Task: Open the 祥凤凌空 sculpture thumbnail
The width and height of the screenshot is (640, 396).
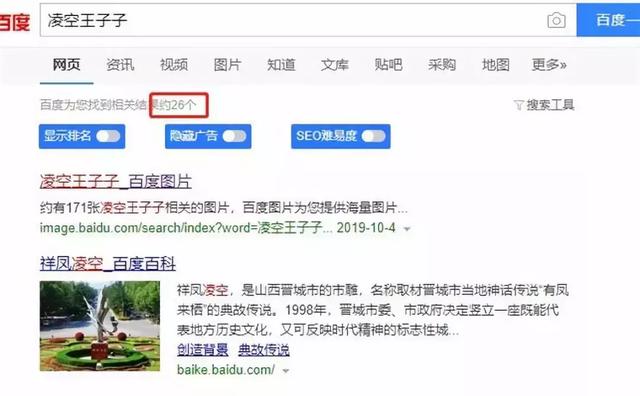Action: pos(100,326)
